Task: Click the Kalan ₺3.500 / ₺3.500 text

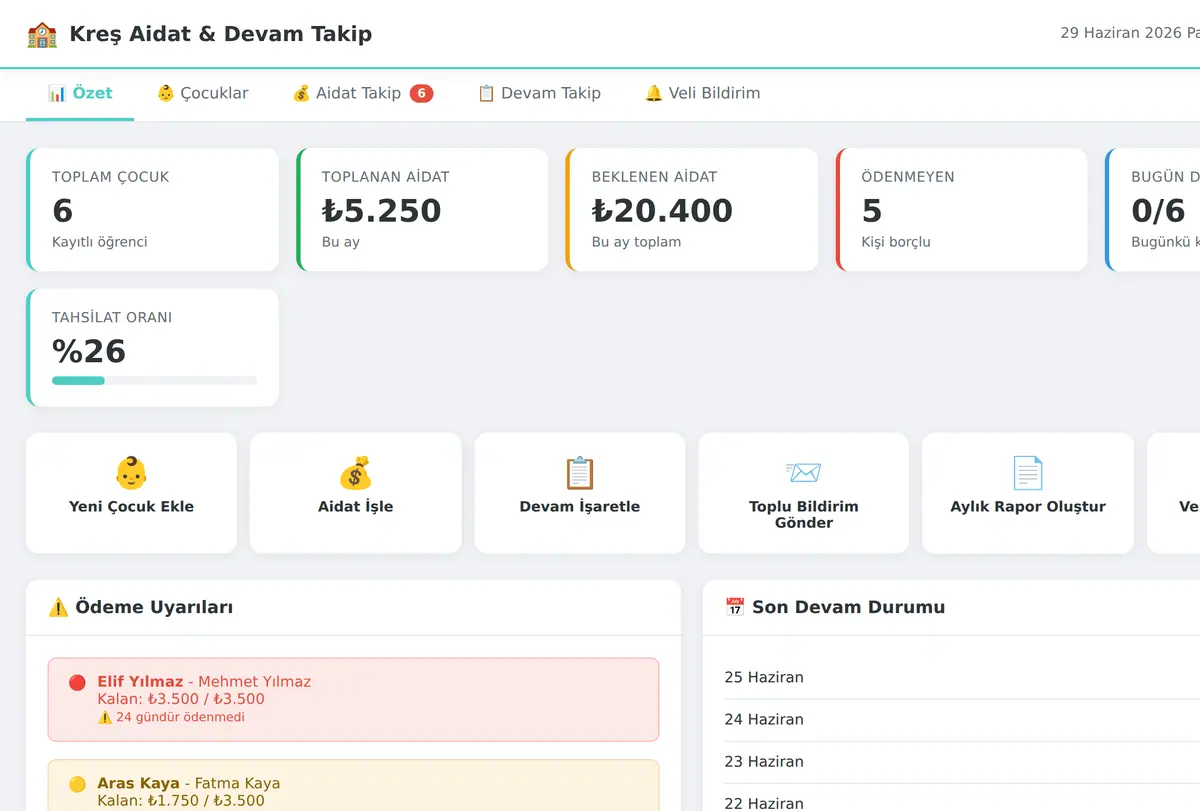Action: tap(181, 699)
